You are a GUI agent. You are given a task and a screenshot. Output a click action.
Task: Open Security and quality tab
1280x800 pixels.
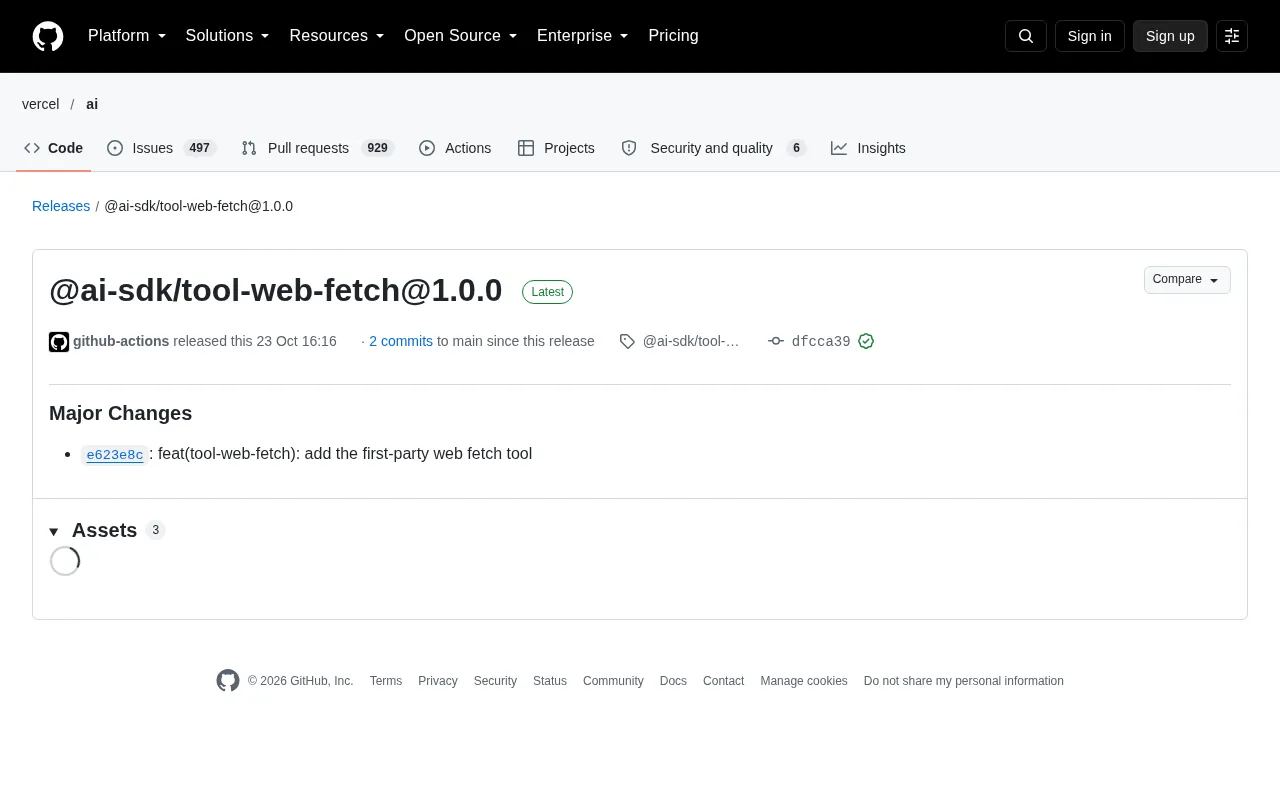713,148
